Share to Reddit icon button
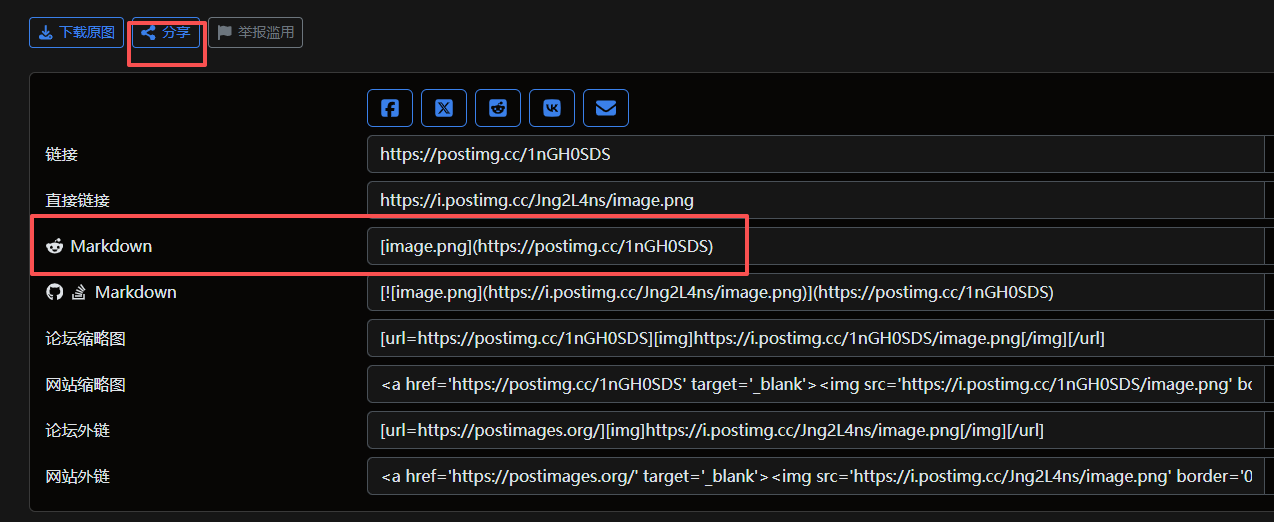1274x522 pixels. 498,108
